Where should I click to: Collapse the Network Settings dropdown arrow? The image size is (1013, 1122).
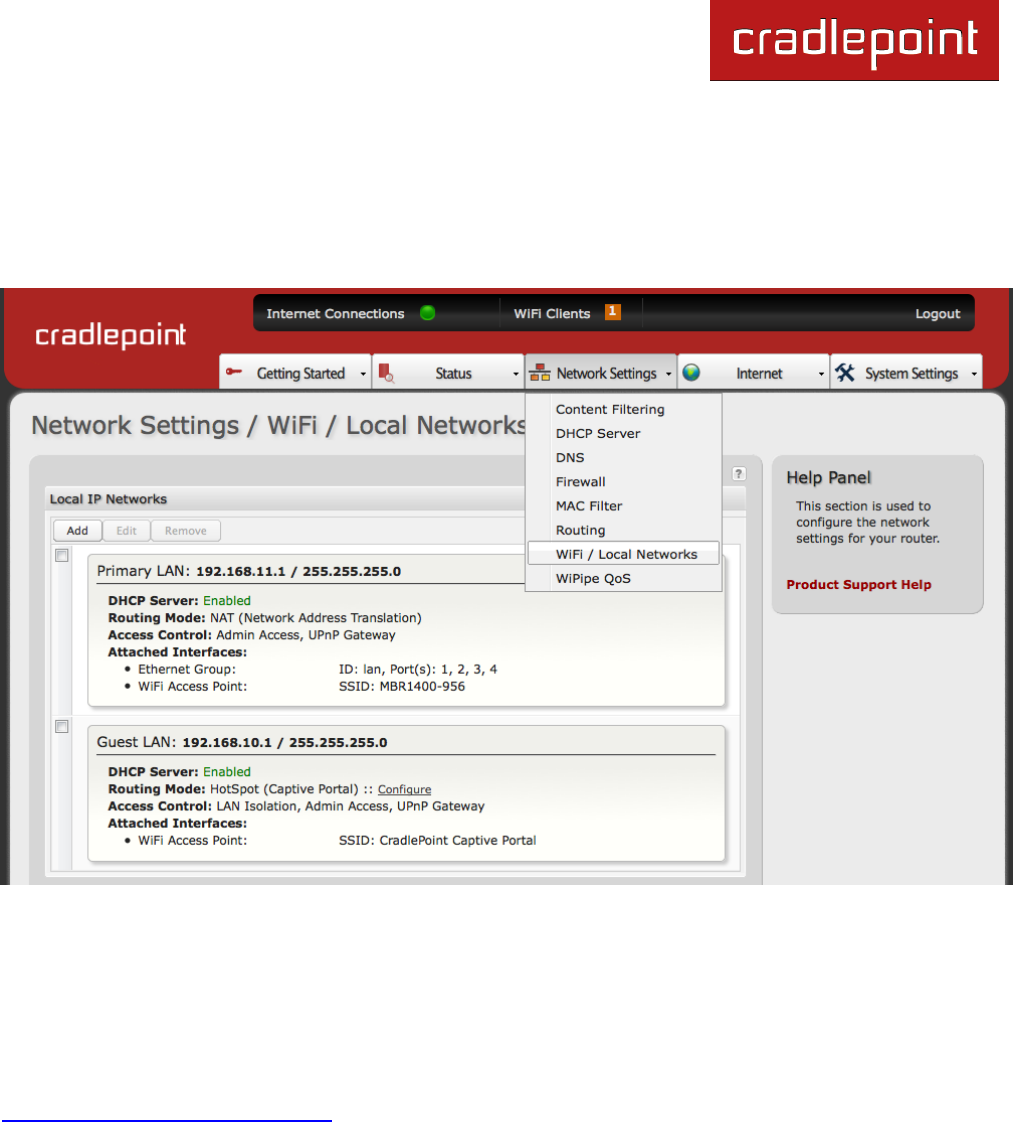pyautogui.click(x=669, y=374)
